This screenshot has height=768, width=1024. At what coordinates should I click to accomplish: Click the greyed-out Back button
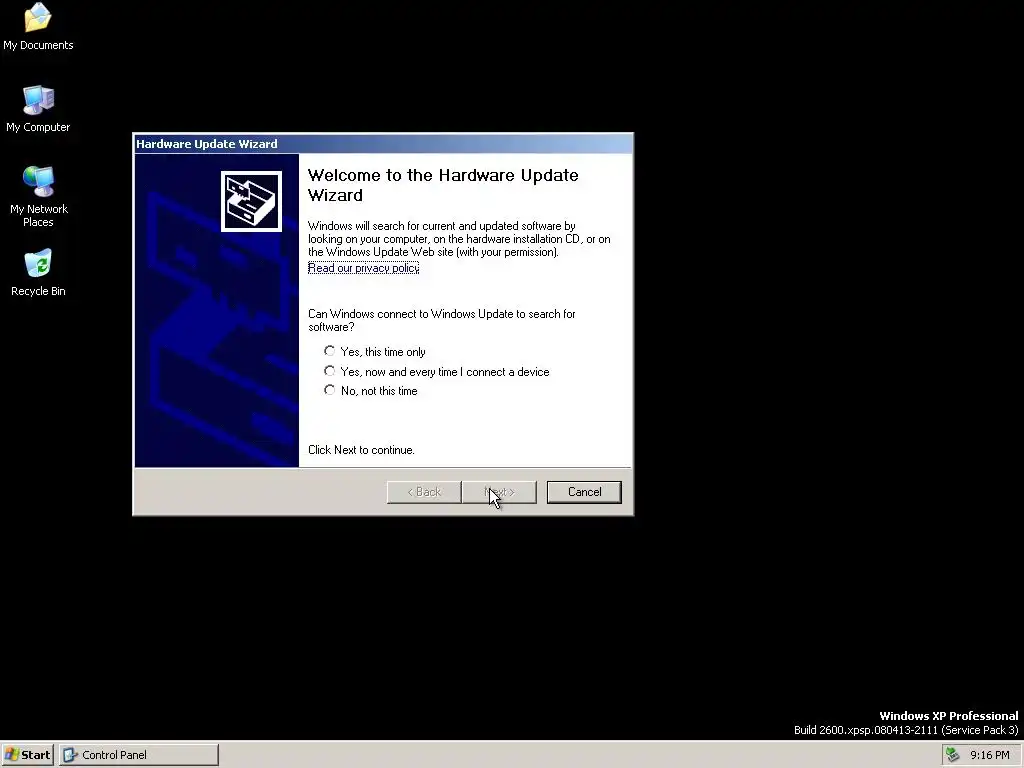coord(424,492)
